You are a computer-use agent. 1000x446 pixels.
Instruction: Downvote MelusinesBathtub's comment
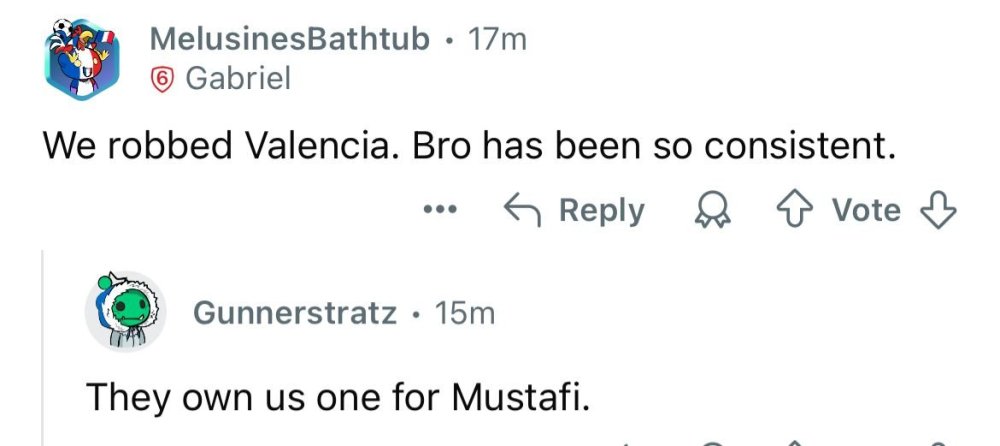pyautogui.click(x=939, y=210)
